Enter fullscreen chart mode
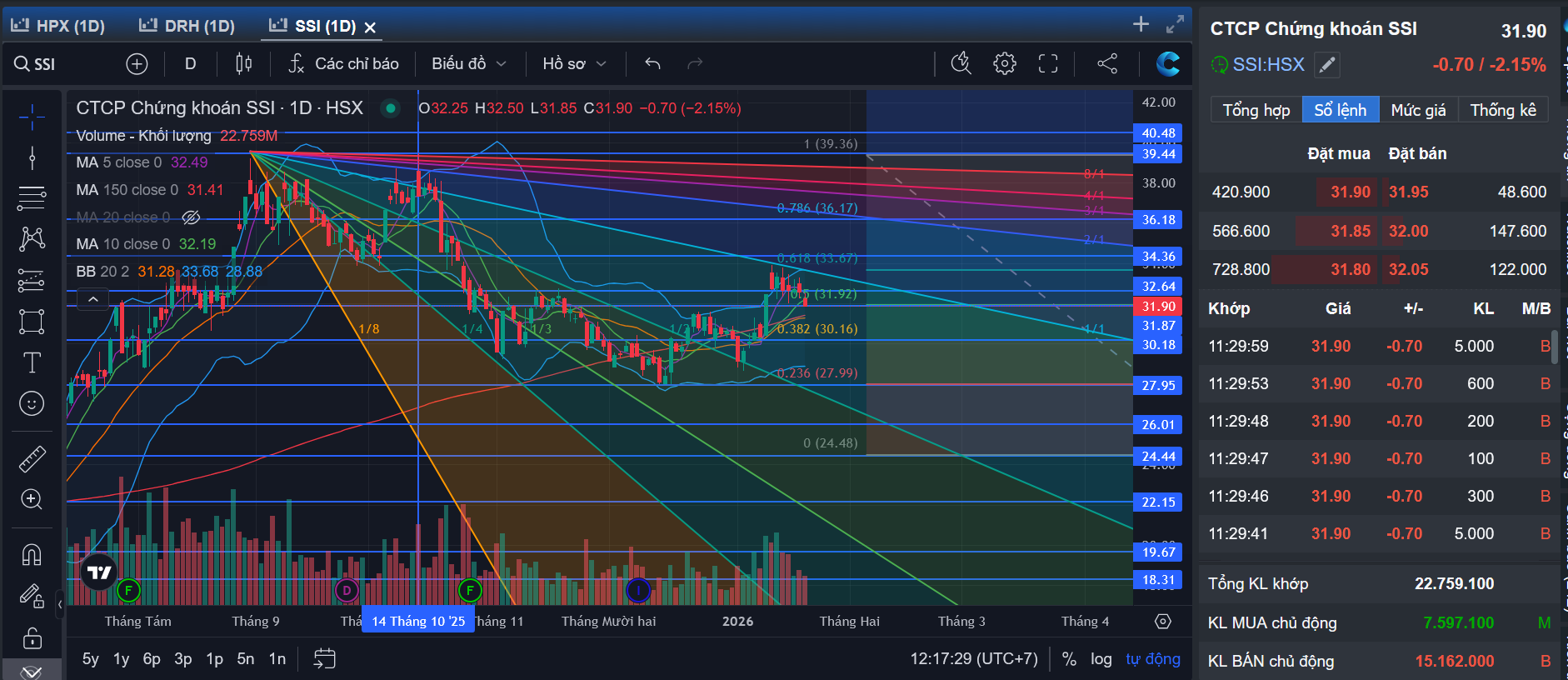 point(1048,63)
